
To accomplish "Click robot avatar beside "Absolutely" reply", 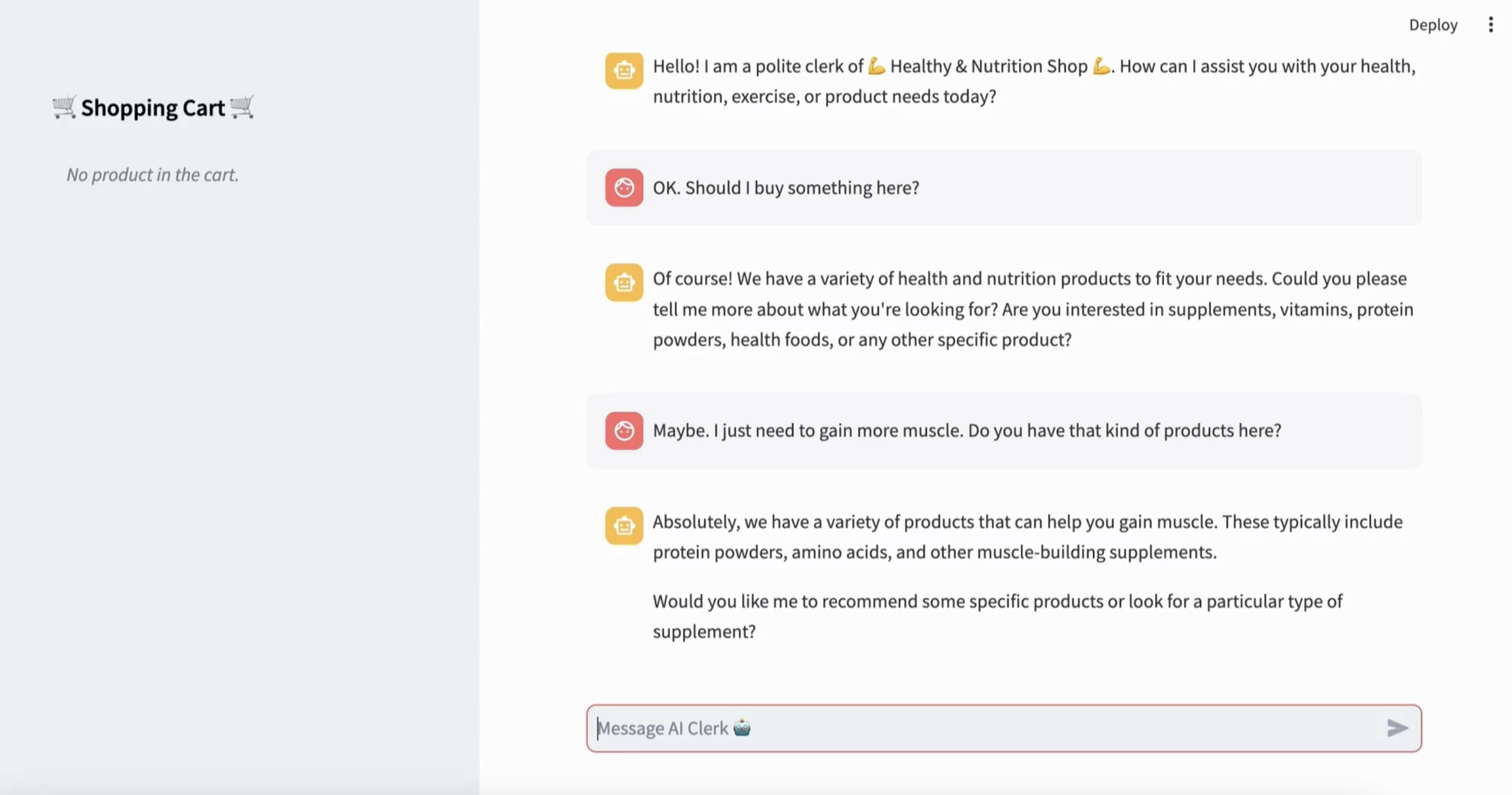I will pyautogui.click(x=624, y=525).
